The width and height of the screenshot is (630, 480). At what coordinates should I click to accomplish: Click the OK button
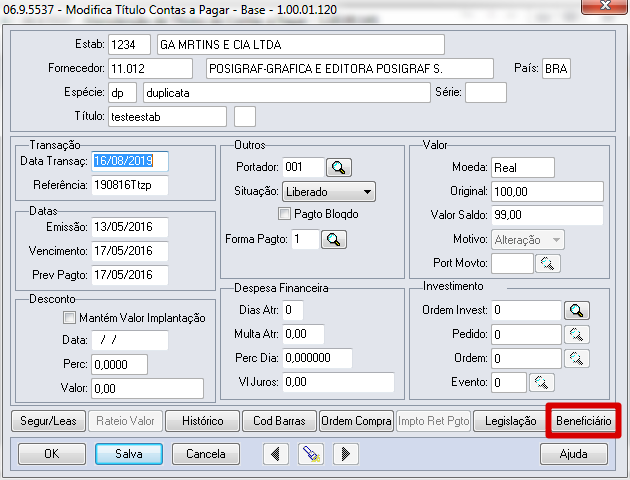[51, 454]
